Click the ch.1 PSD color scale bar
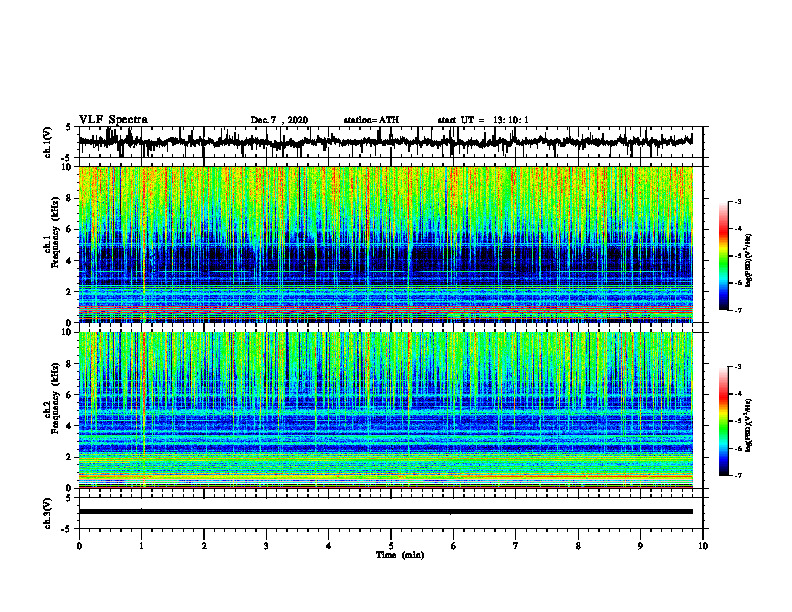The width and height of the screenshot is (792, 612). [723, 256]
